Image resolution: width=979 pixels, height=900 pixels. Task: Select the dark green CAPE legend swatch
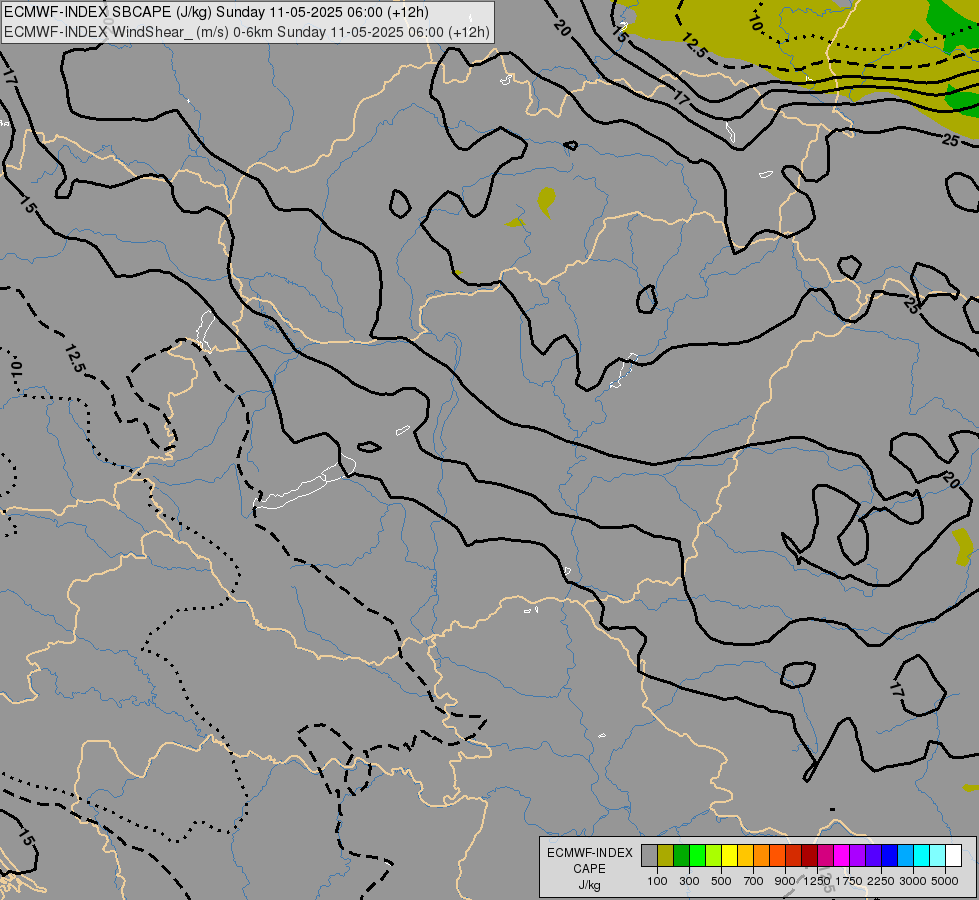coord(681,855)
